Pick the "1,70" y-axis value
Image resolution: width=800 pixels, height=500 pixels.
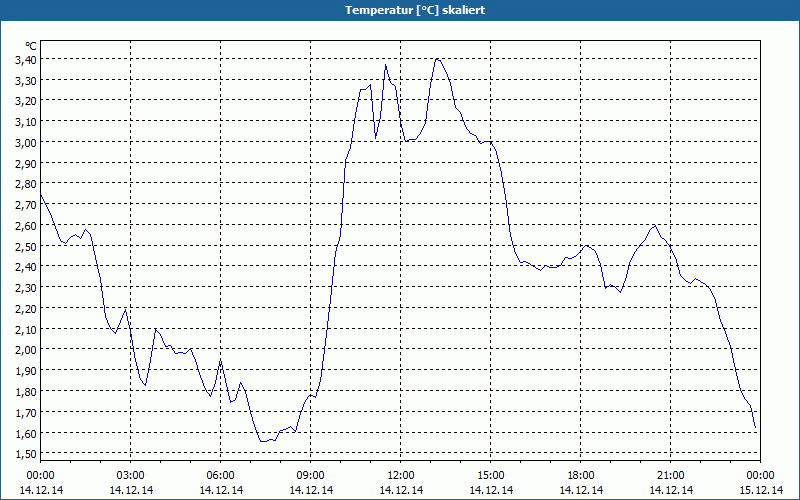tap(26, 412)
